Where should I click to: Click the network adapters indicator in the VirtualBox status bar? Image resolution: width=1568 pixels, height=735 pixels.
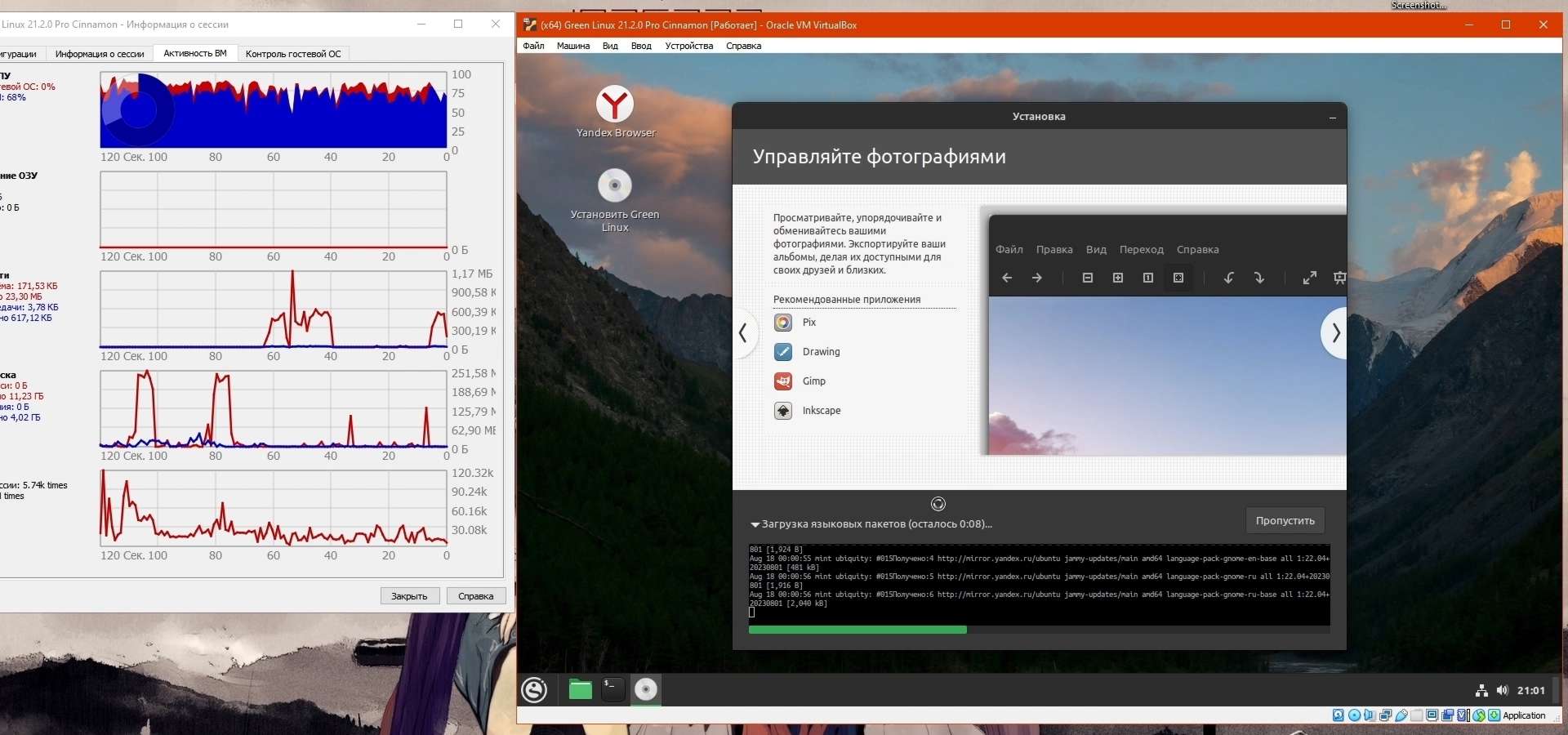(x=1386, y=715)
